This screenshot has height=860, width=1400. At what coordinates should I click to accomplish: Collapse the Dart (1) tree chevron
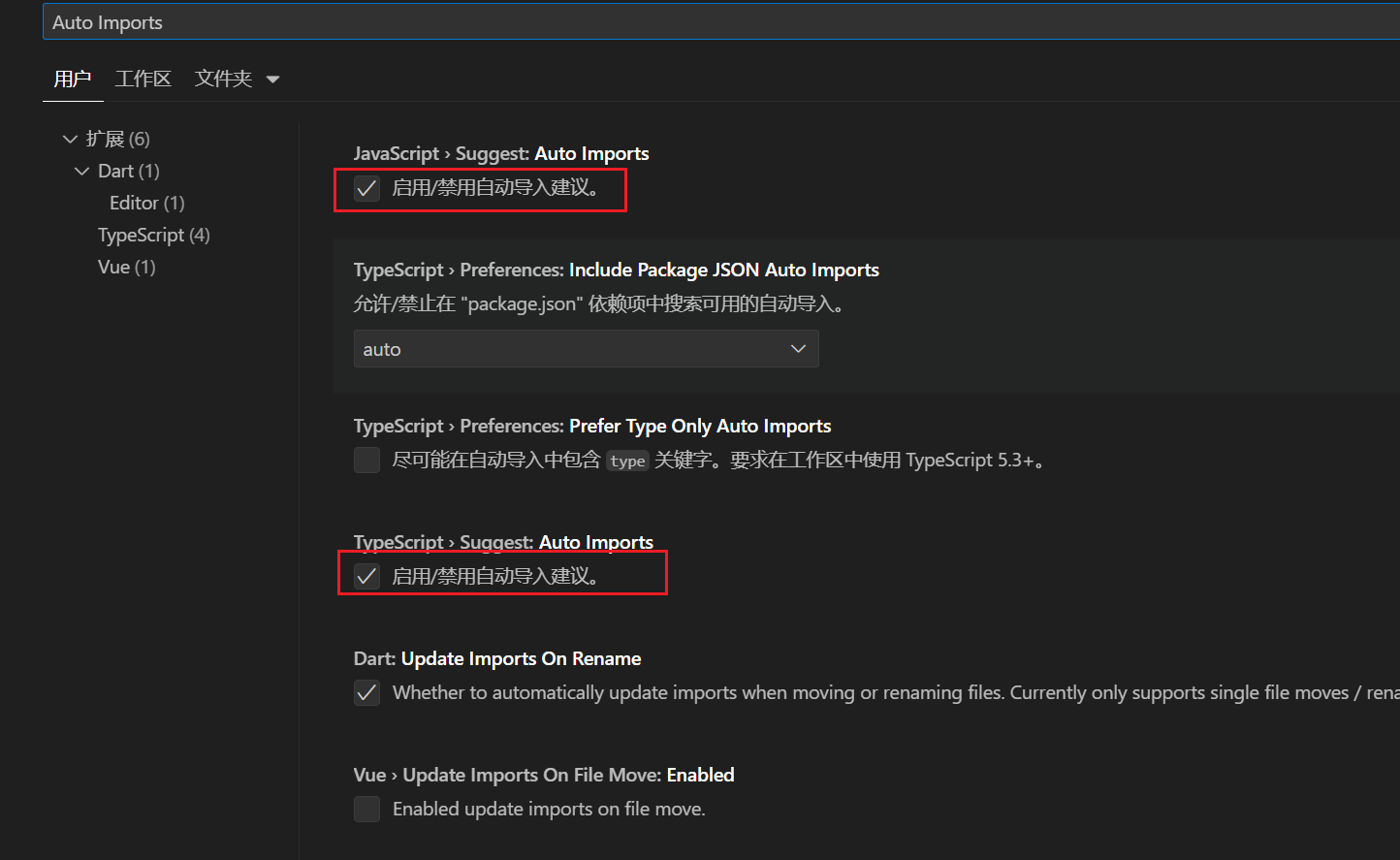point(81,171)
